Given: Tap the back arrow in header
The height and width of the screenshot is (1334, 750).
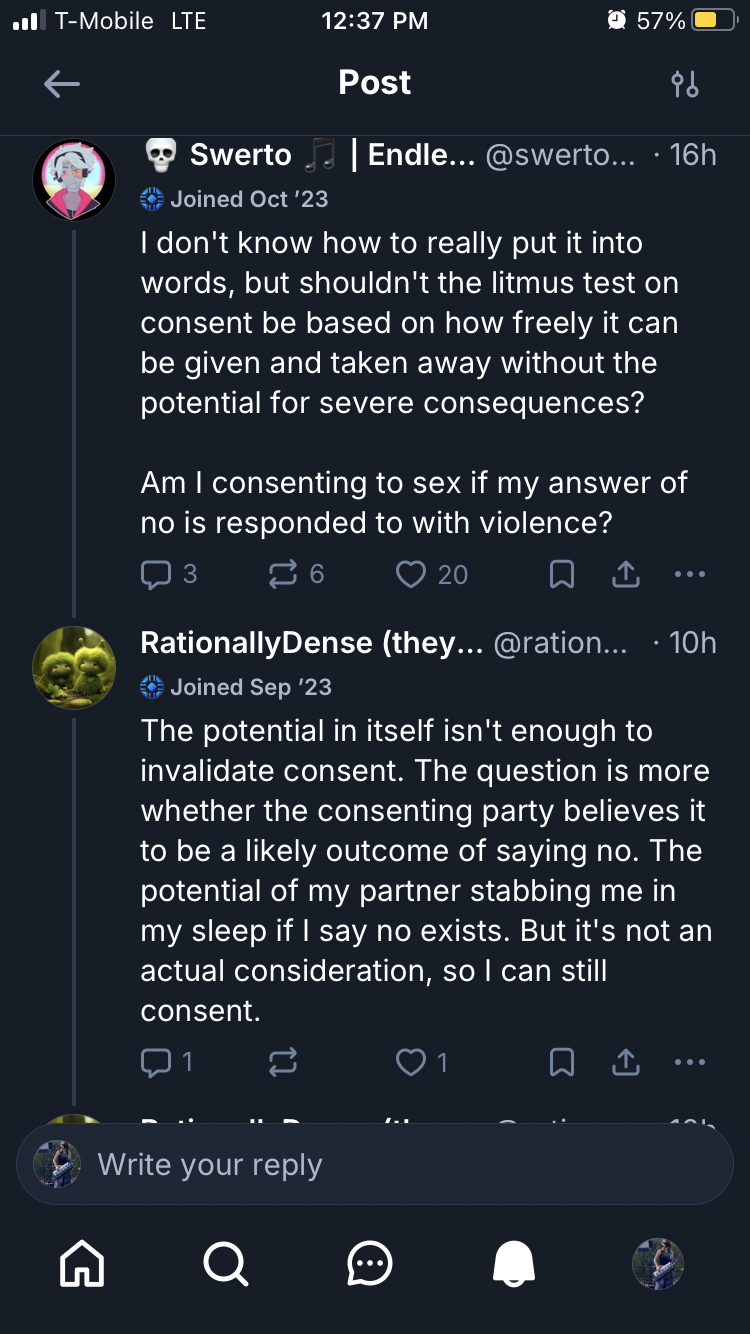Looking at the screenshot, I should pos(62,84).
